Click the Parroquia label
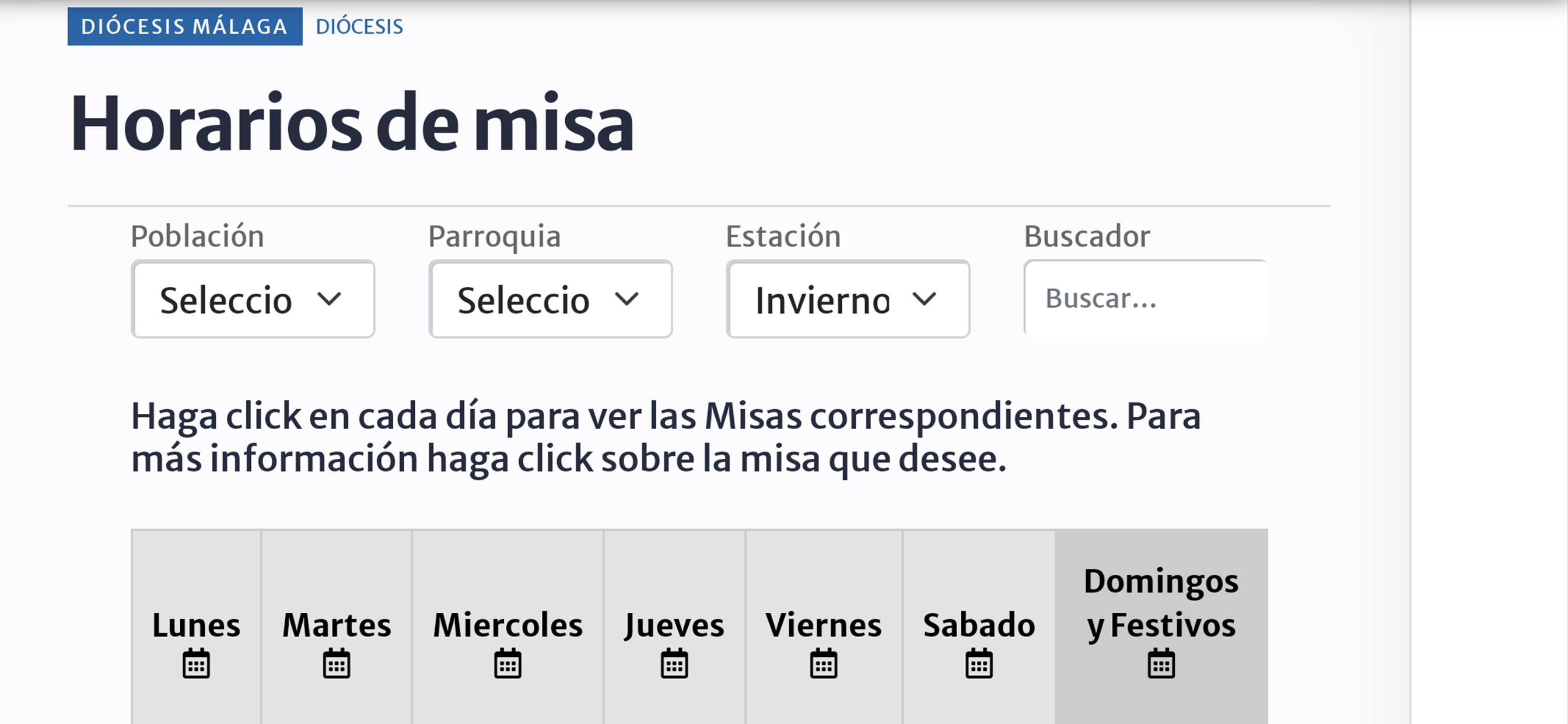 [x=494, y=237]
